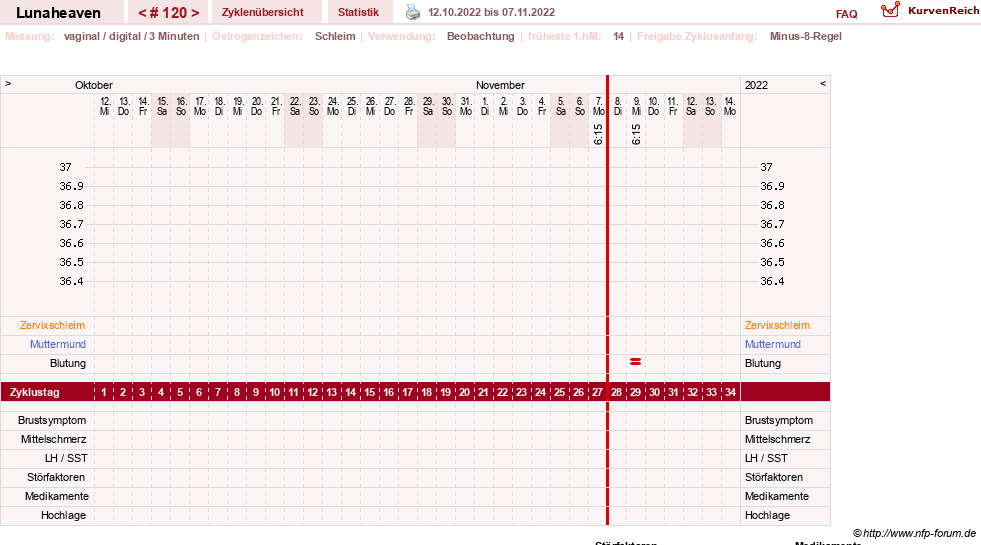
Task: Click the left LH / SST row label
Action: click(66, 458)
